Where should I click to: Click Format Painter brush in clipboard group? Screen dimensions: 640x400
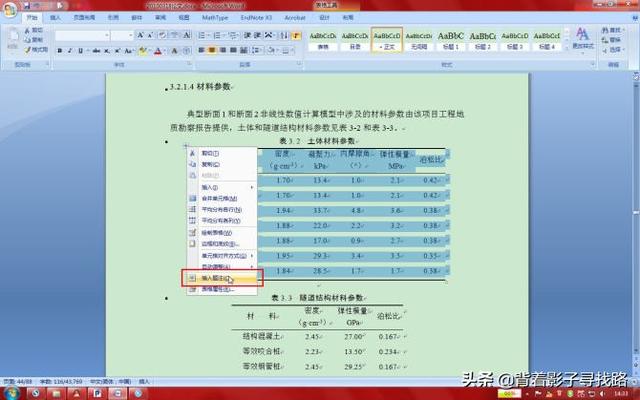(x=36, y=50)
